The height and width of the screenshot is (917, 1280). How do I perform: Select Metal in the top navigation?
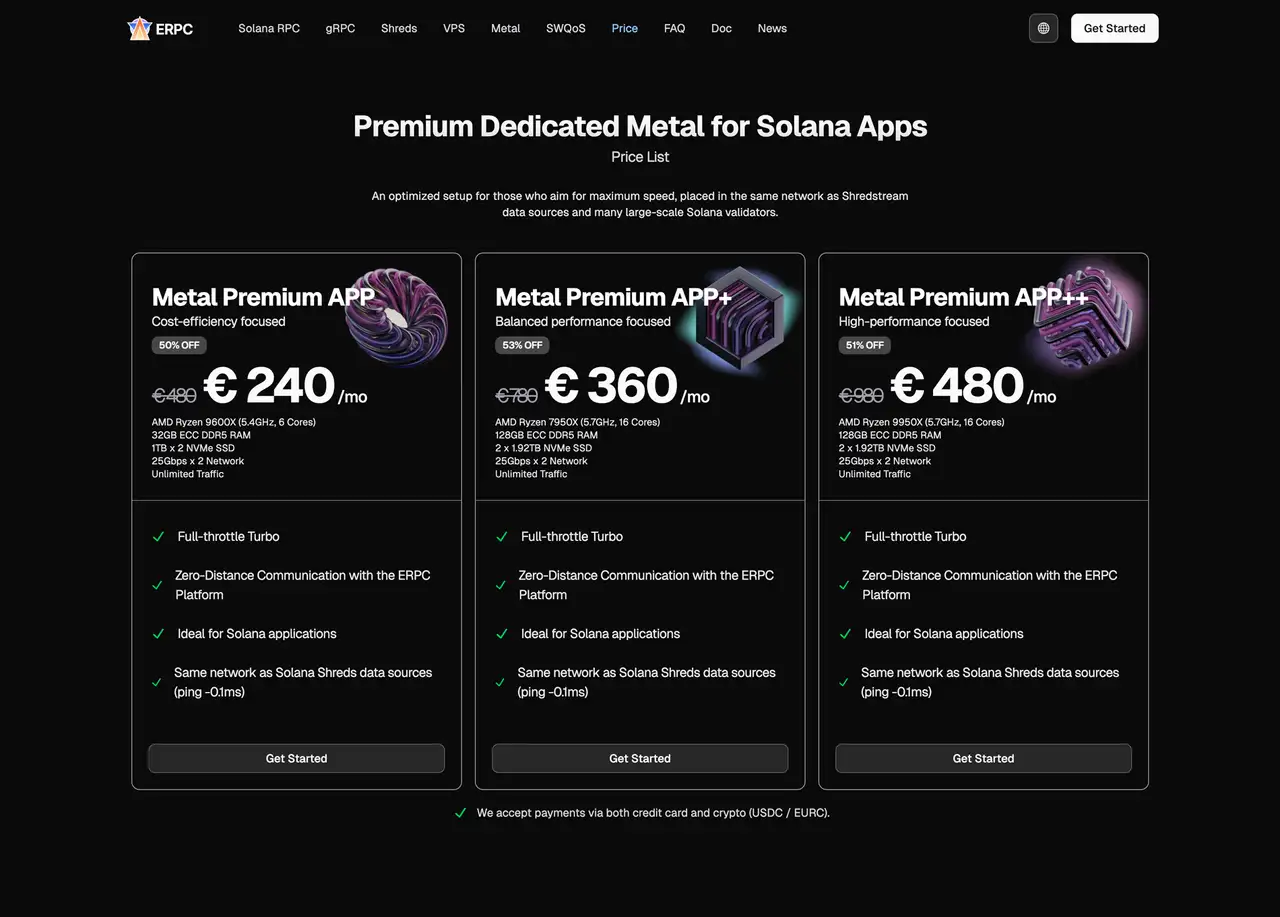[x=505, y=28]
